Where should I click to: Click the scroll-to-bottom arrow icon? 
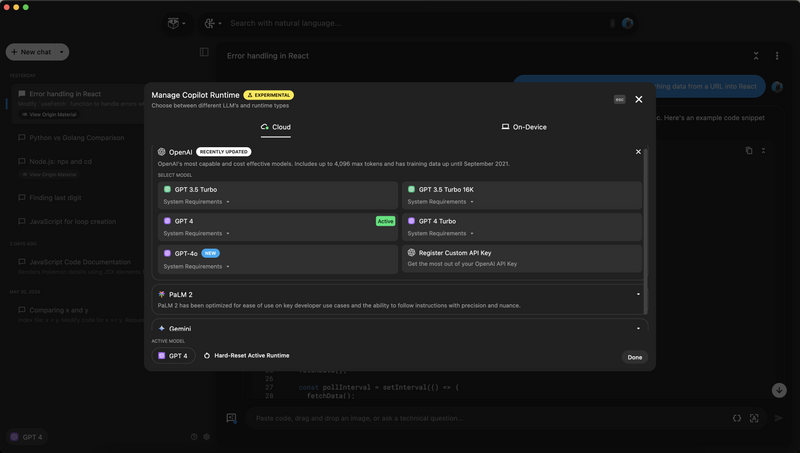[779, 390]
